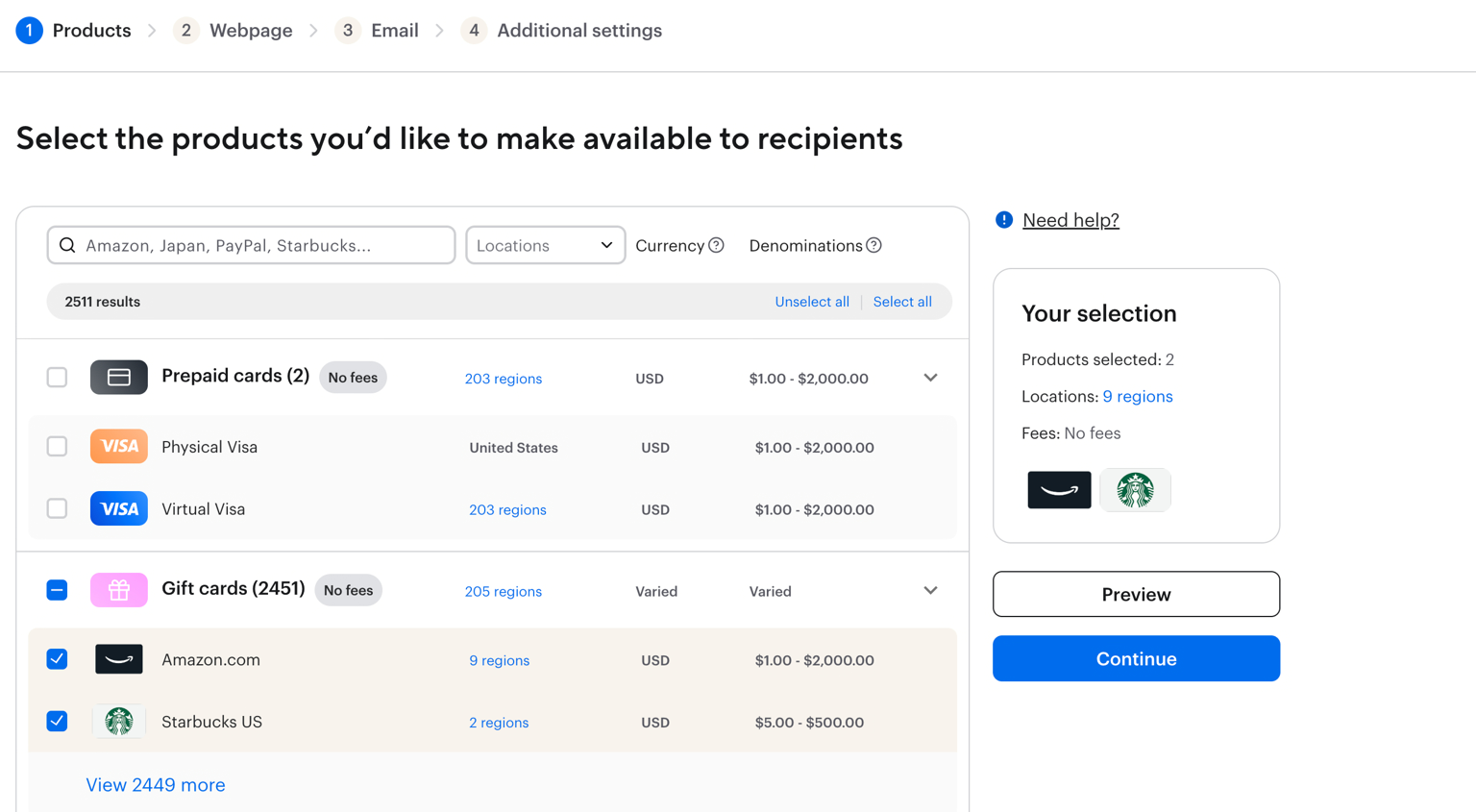The height and width of the screenshot is (812, 1476).
Task: Click the Starbucks logo in Your selection
Action: coord(1135,490)
